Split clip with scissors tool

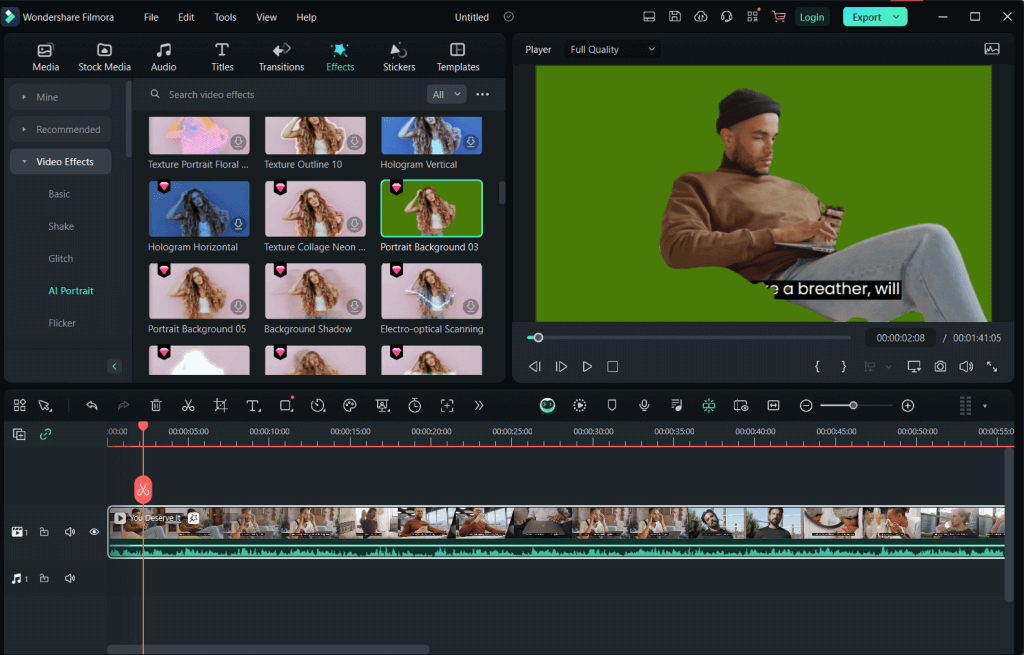click(x=188, y=406)
